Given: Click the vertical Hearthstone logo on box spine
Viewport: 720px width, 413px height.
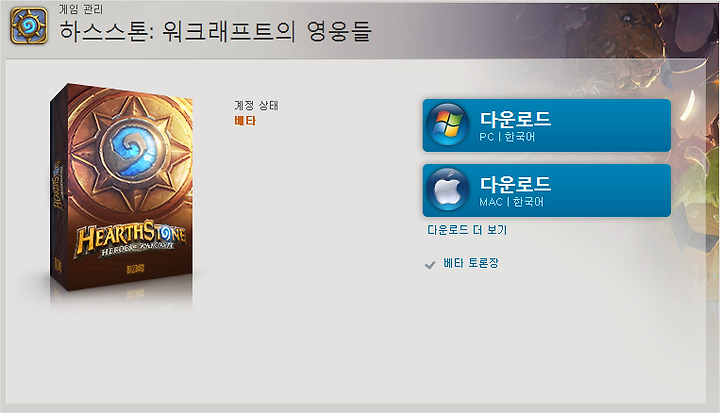Looking at the screenshot, I should point(58,185).
